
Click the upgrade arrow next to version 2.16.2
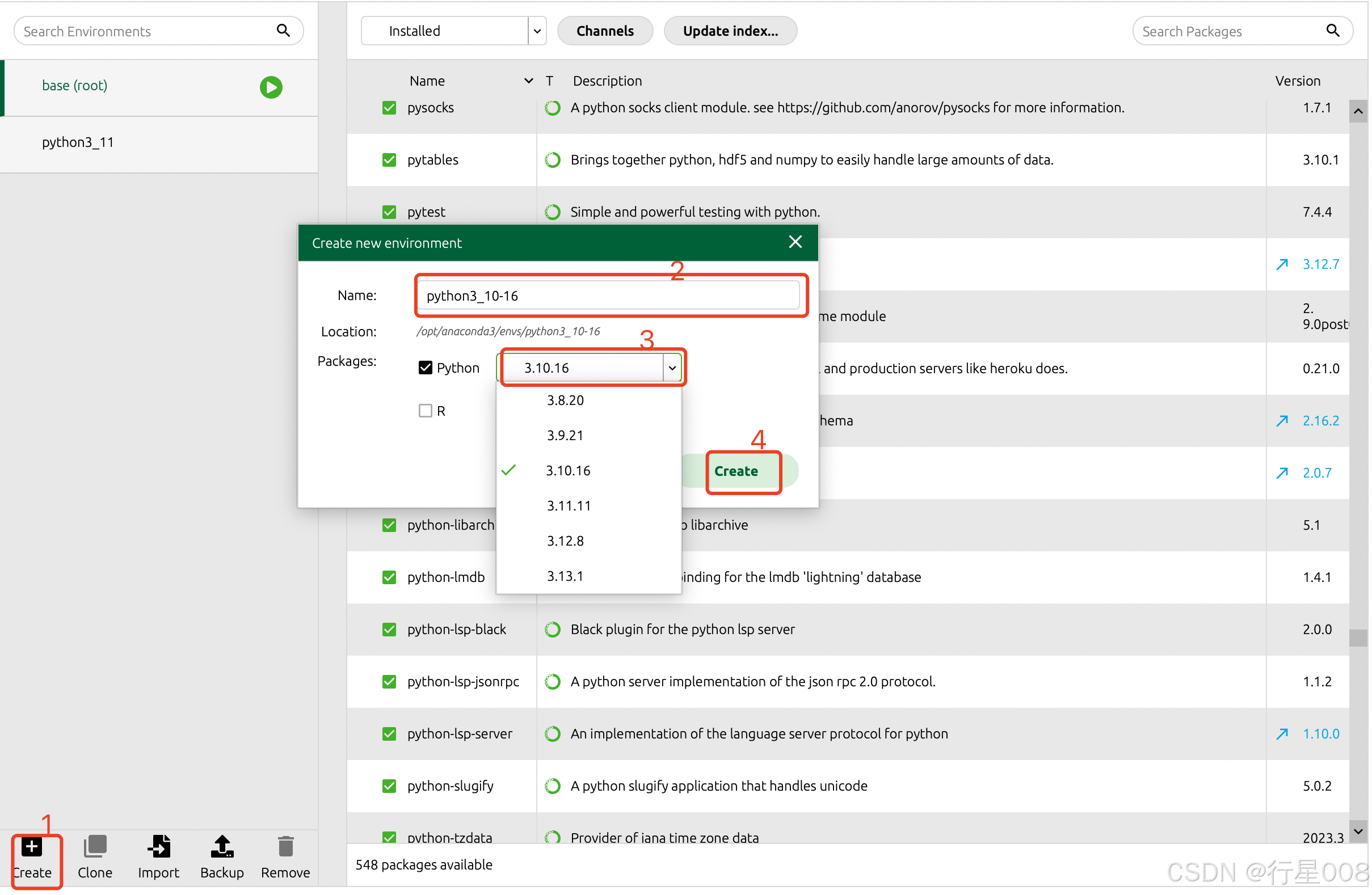(1282, 421)
